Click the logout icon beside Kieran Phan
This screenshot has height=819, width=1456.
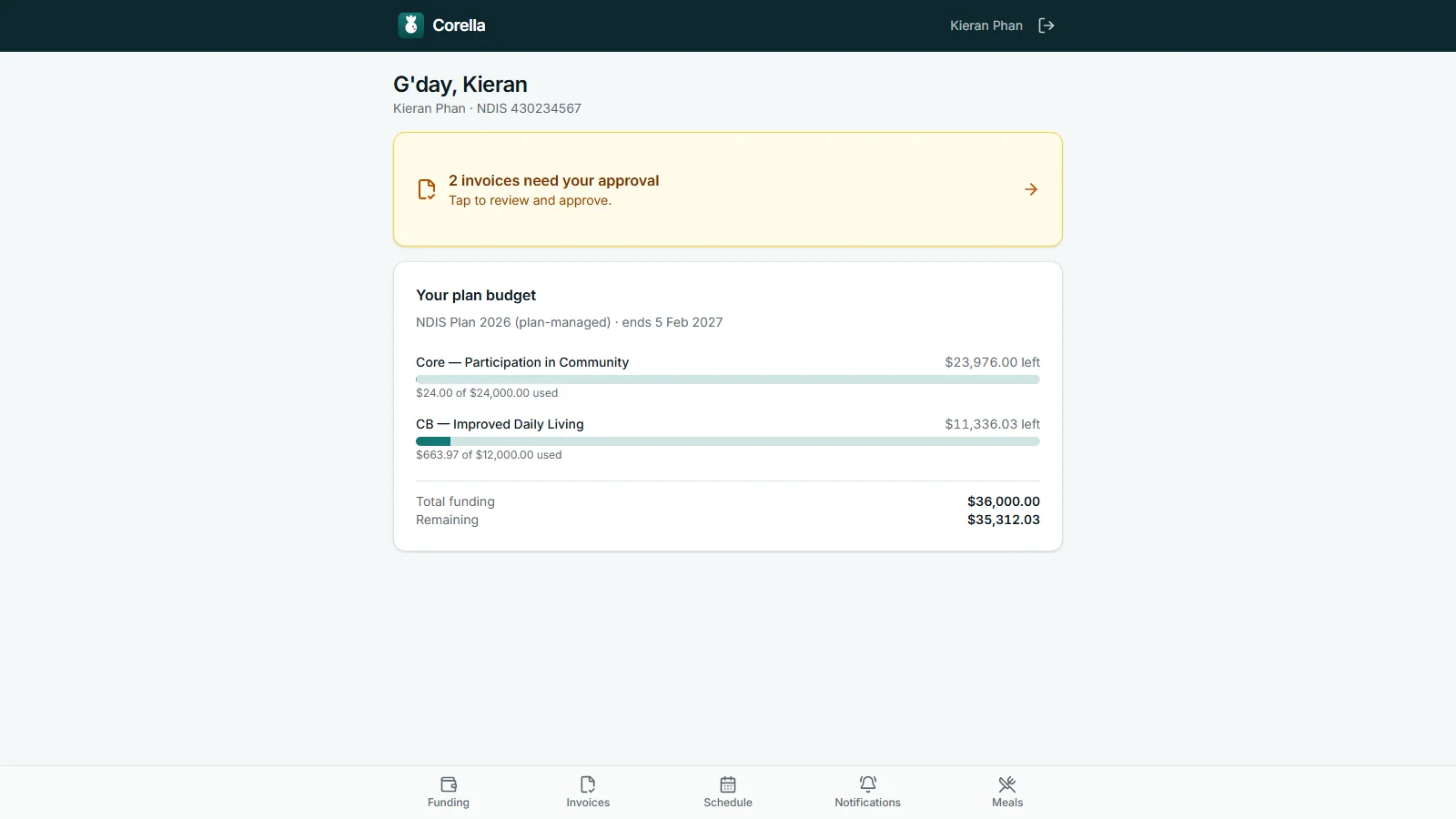[x=1046, y=25]
